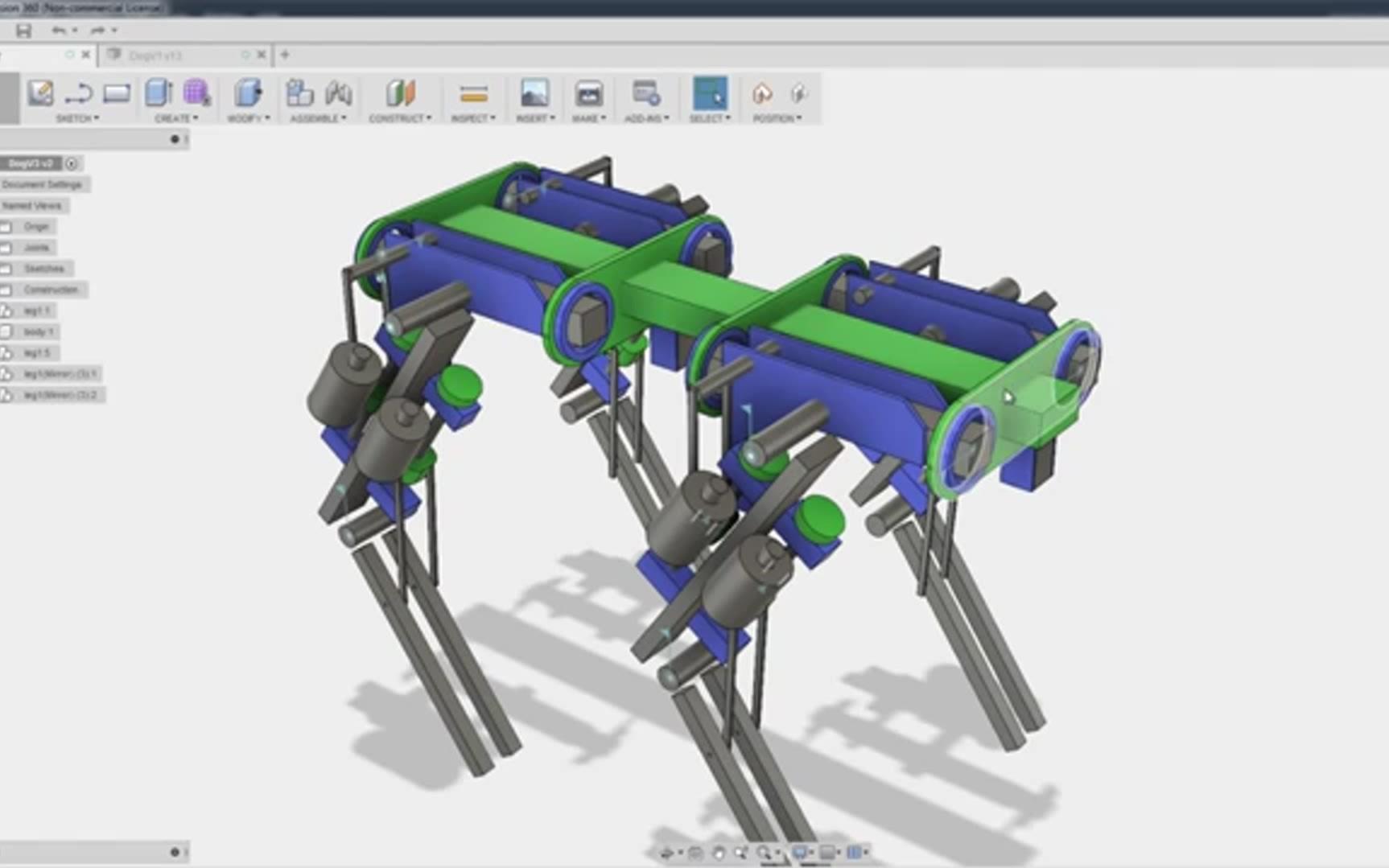Image resolution: width=1389 pixels, height=868 pixels.
Task: Activate the Select tool icon
Action: (710, 93)
